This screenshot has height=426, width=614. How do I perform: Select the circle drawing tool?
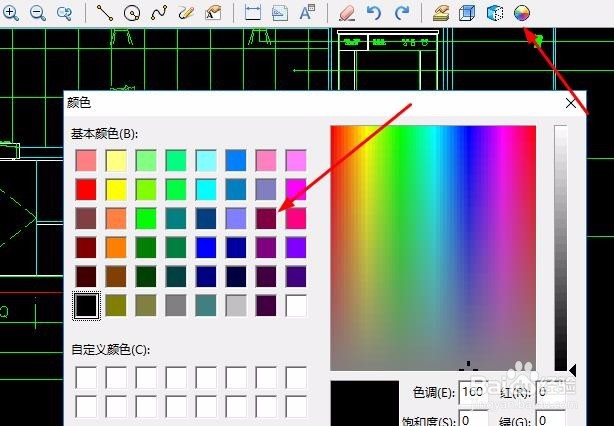coord(132,13)
